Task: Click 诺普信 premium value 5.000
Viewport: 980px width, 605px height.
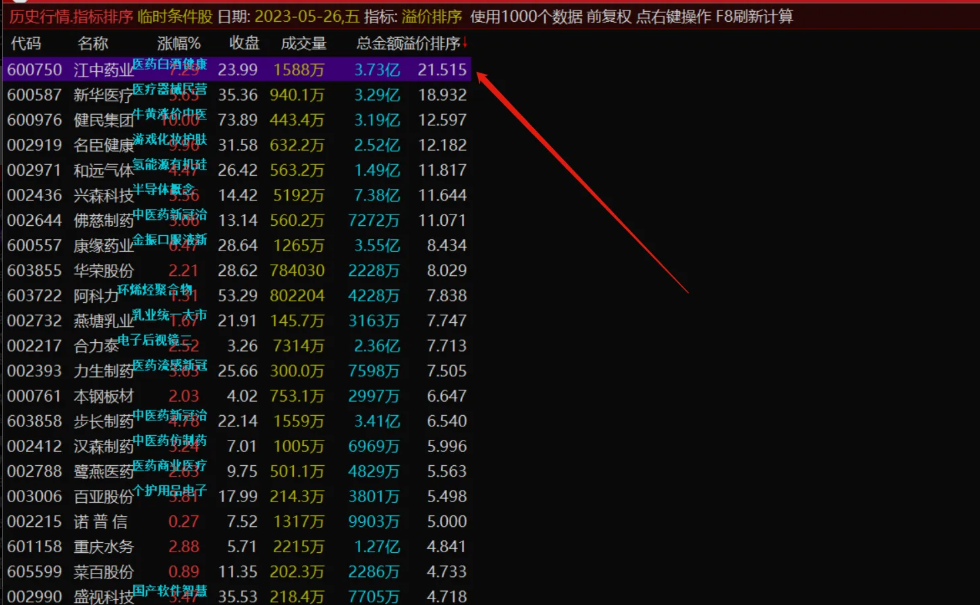Action: click(x=446, y=521)
